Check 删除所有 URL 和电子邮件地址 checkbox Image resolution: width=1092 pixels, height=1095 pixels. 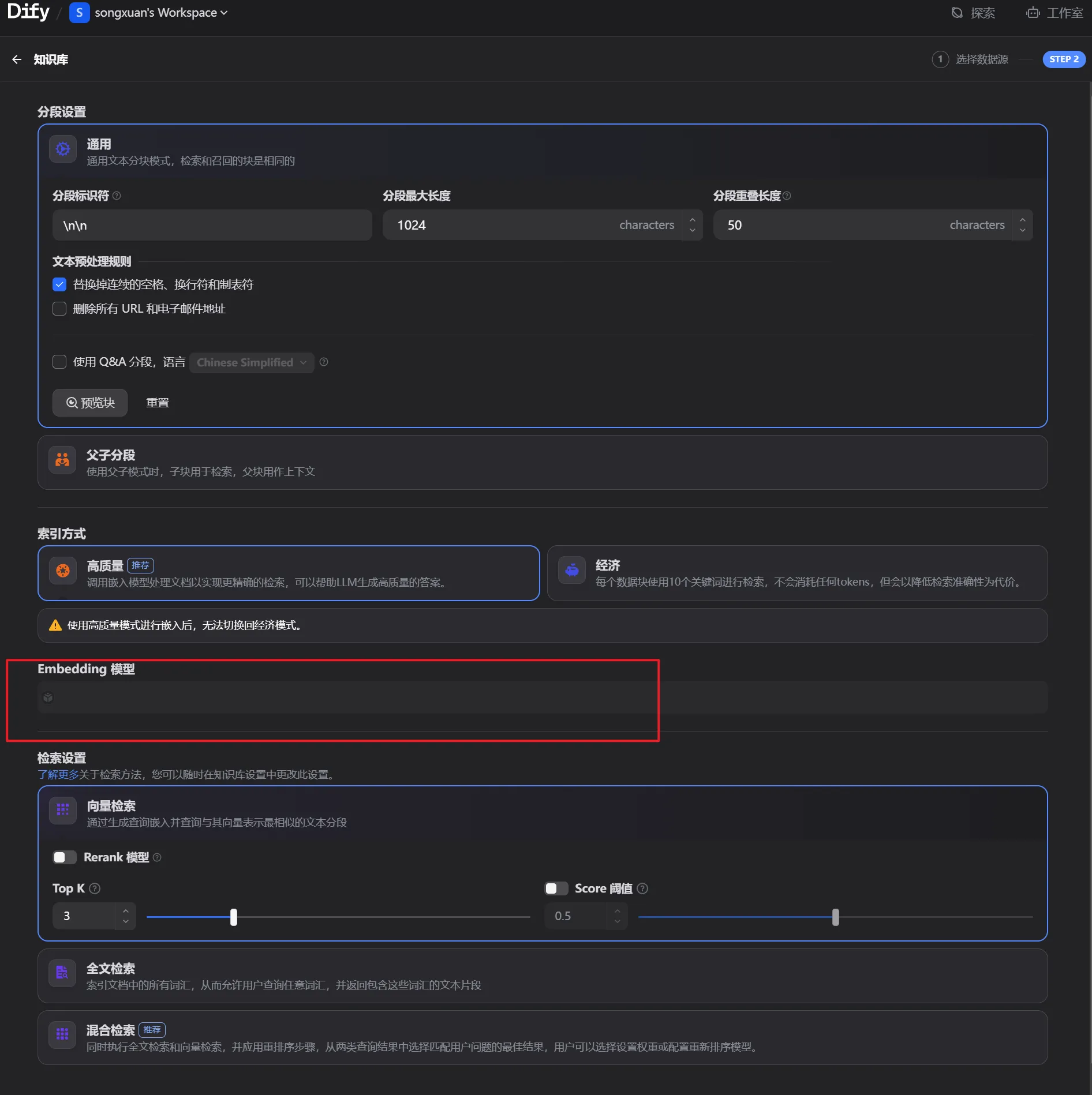[59, 309]
